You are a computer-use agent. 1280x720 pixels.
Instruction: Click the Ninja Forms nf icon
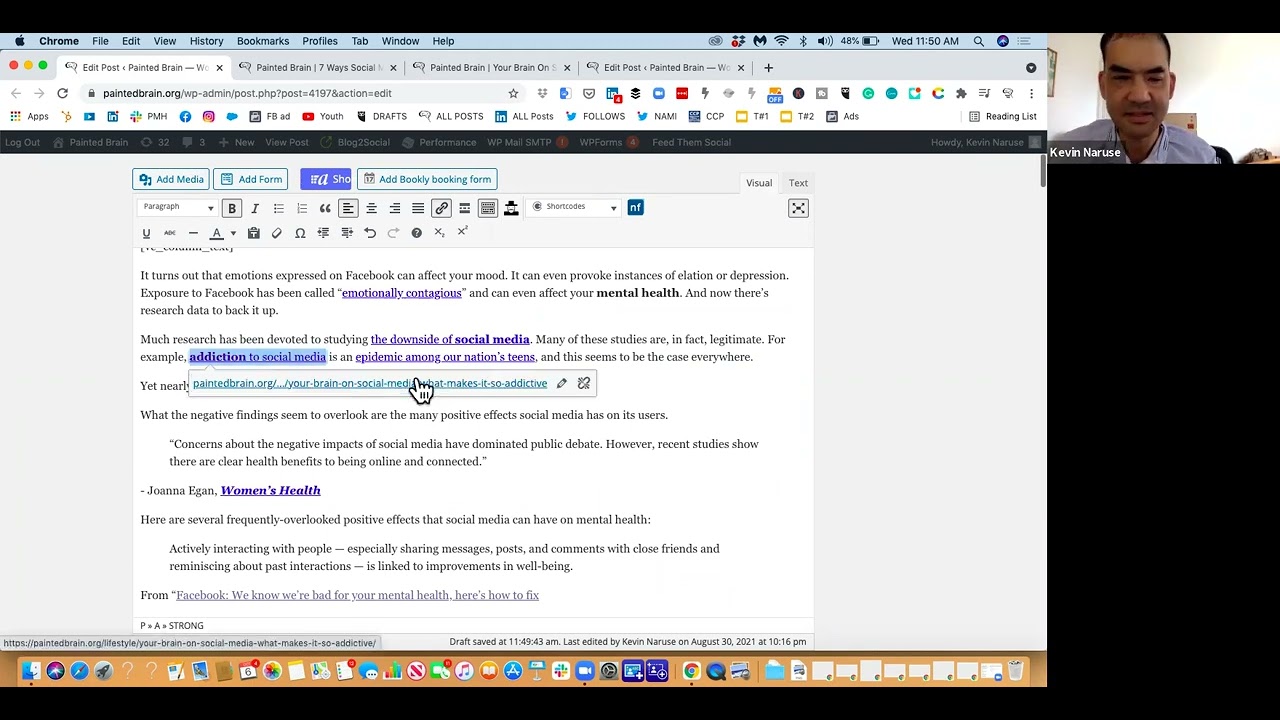click(635, 207)
